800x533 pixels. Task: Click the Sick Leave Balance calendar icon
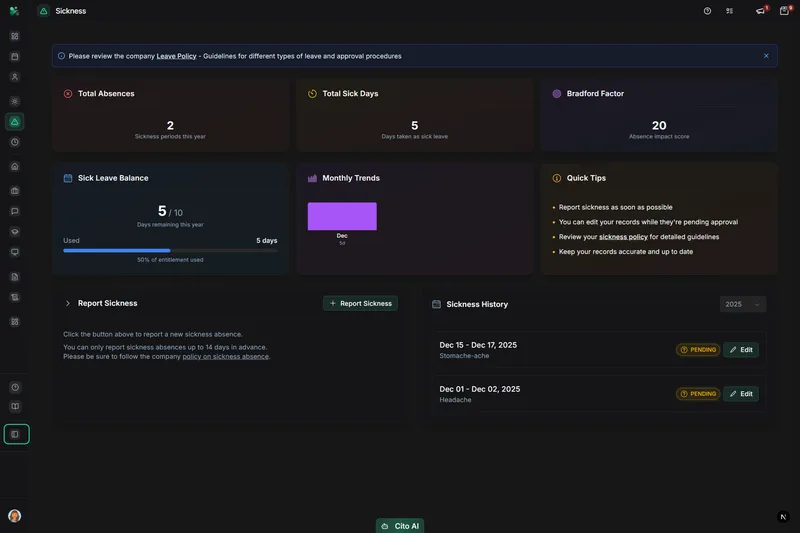pos(68,178)
